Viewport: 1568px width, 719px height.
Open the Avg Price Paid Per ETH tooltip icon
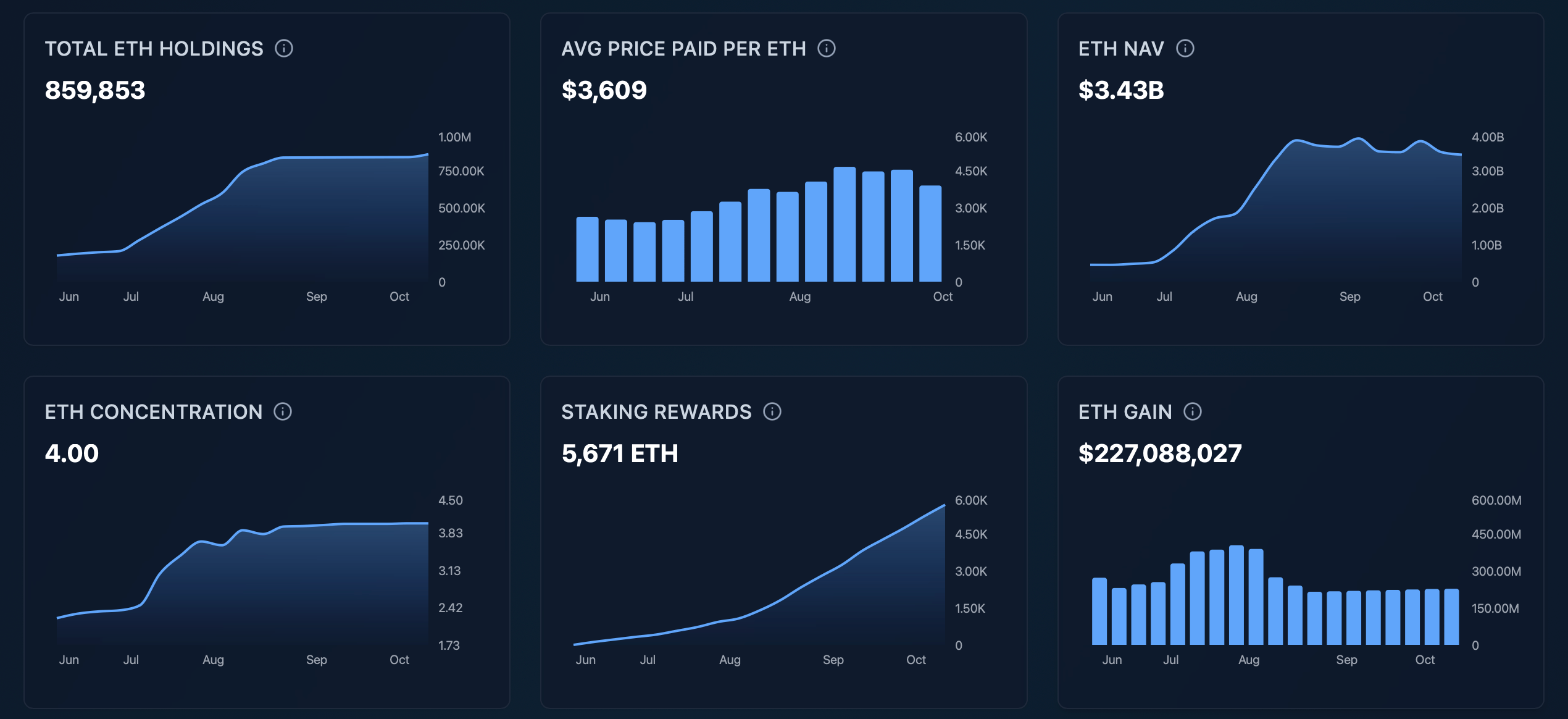pyautogui.click(x=826, y=48)
